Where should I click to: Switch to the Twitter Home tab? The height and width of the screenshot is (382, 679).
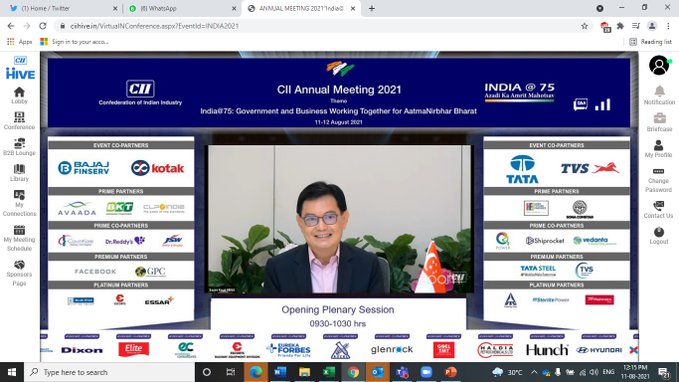(64, 8)
